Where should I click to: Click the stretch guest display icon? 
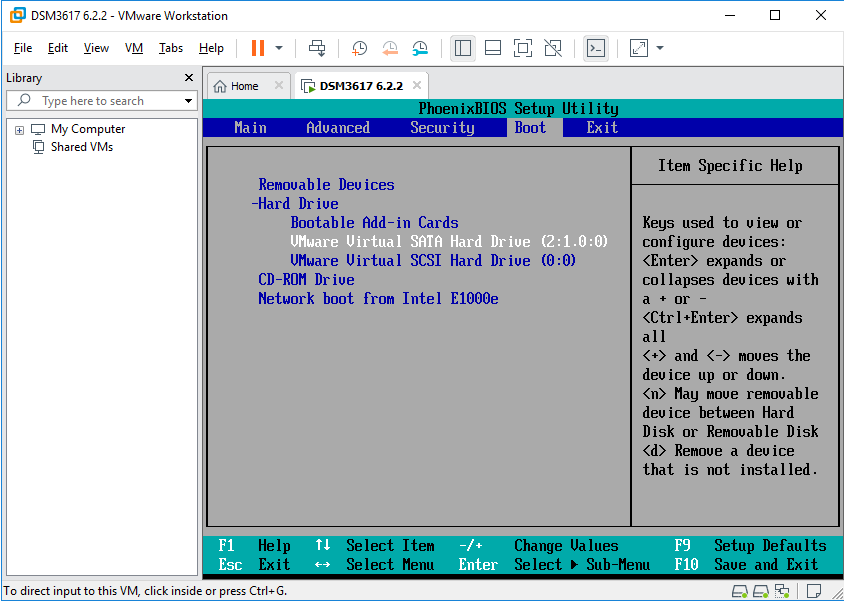[638, 48]
